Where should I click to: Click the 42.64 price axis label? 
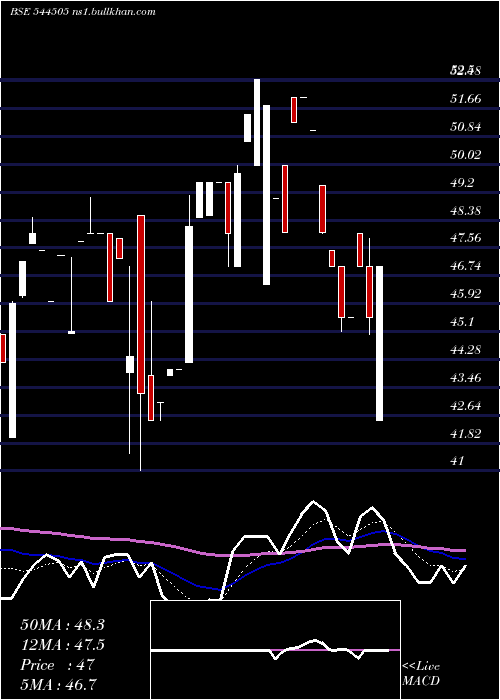(466, 406)
